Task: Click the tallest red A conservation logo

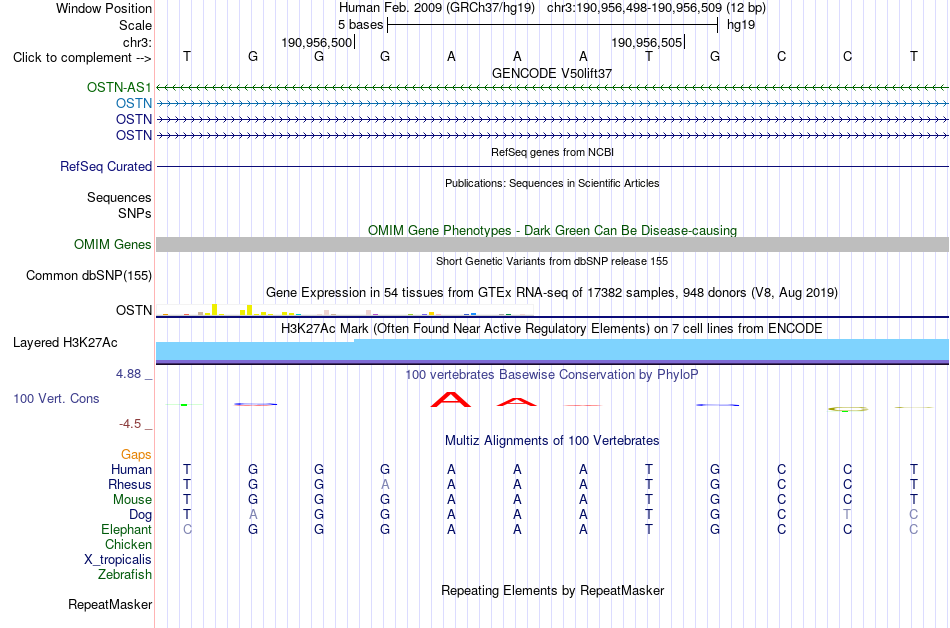Action: [451, 400]
